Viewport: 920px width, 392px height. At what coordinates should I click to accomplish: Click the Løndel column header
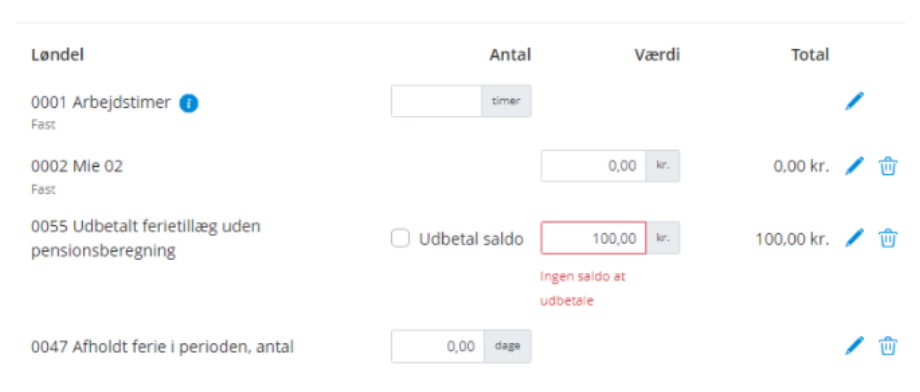58,55
